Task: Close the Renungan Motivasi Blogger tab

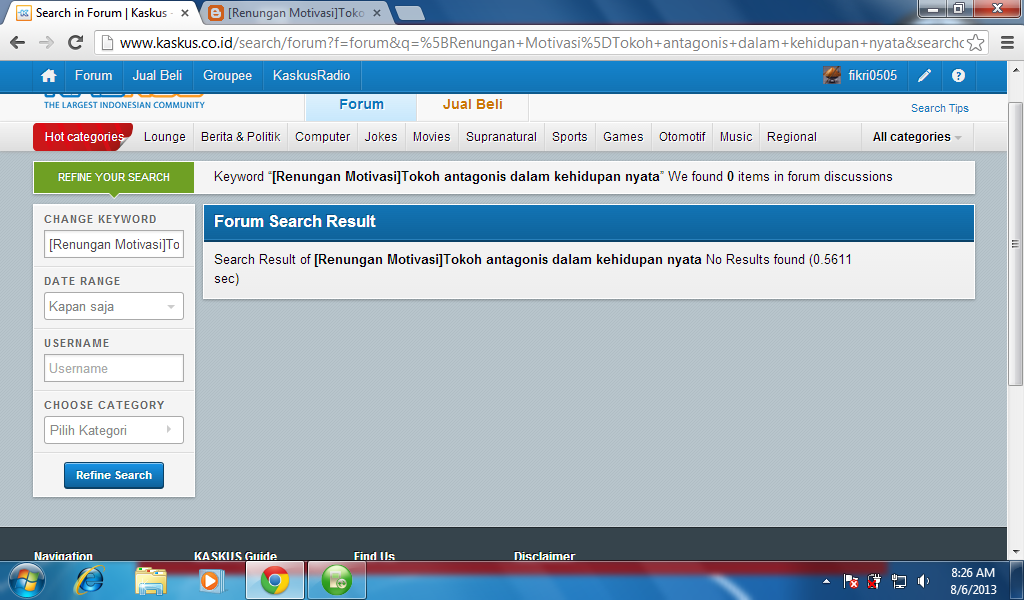Action: [377, 13]
